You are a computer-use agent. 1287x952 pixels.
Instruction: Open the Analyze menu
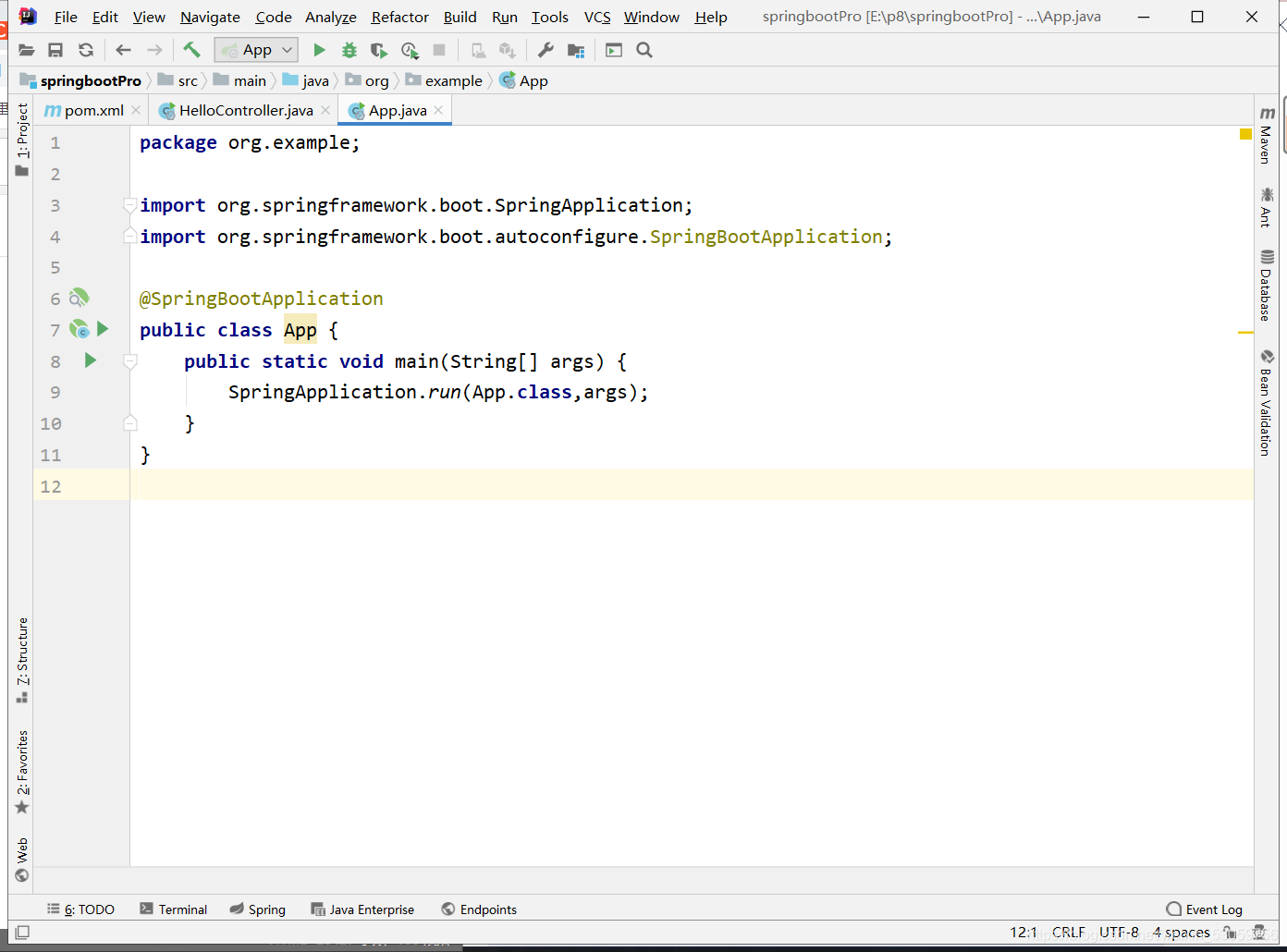click(331, 17)
